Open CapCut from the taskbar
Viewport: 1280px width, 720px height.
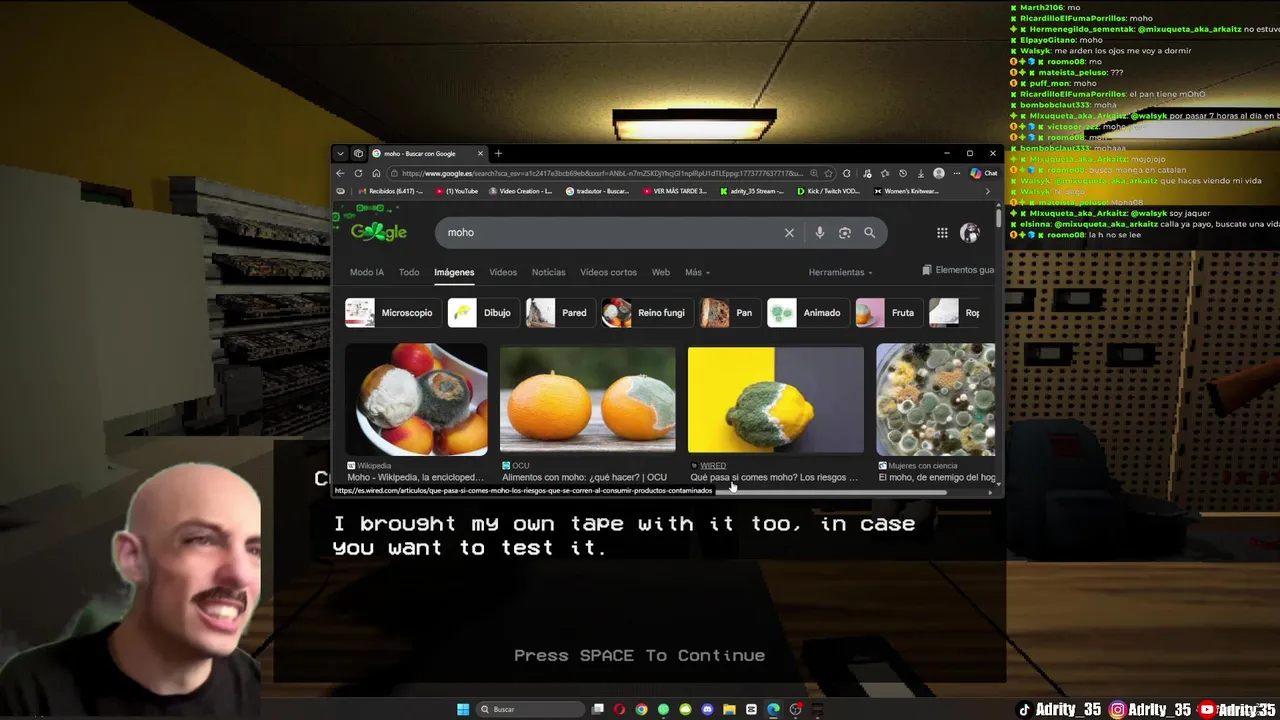[751, 709]
